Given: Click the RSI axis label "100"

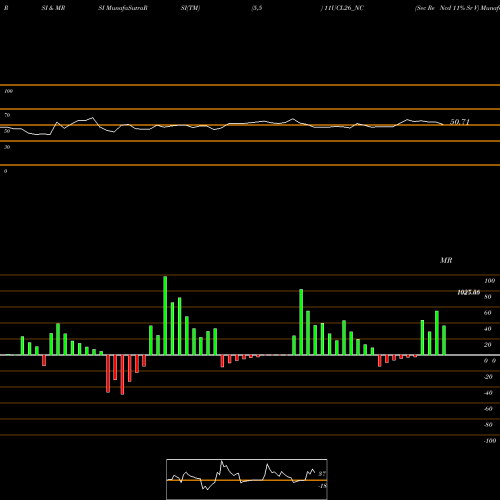Looking at the screenshot, I should [9, 91].
